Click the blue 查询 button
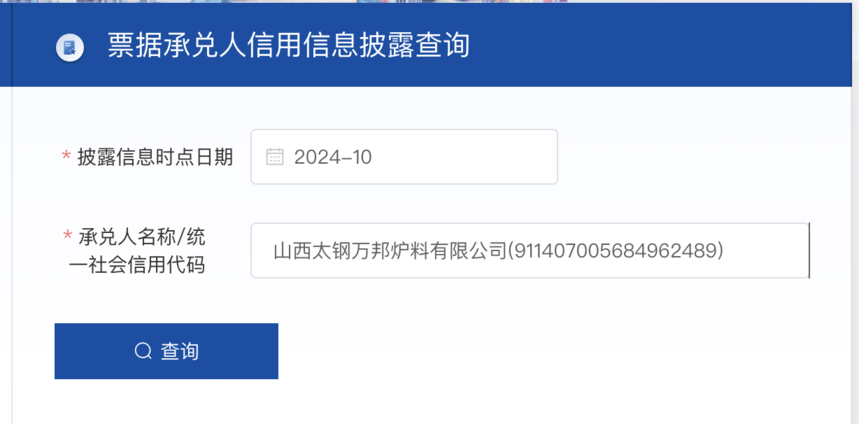Screen dimensions: 859x424 click(167, 351)
